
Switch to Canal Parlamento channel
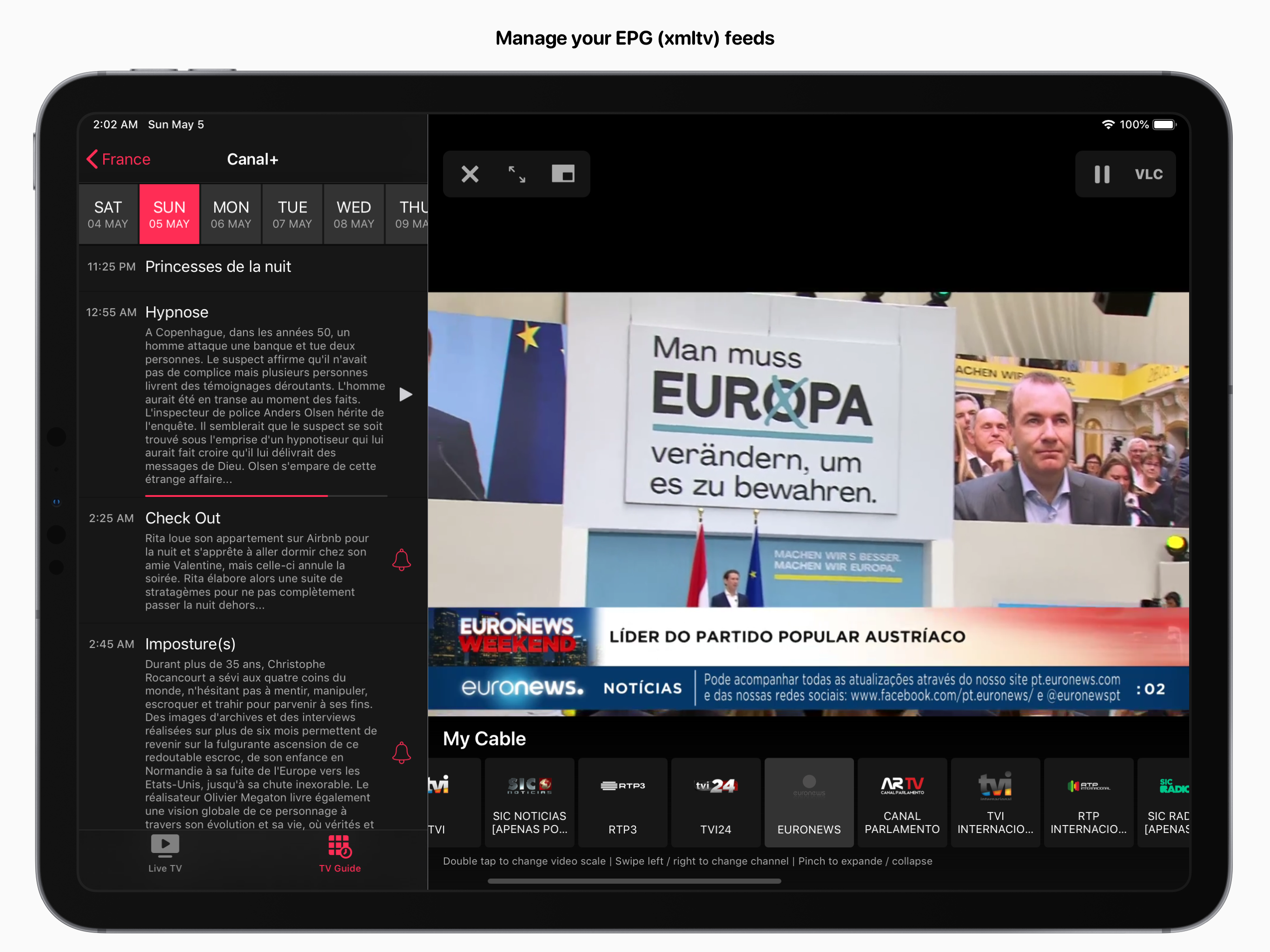coord(901,802)
